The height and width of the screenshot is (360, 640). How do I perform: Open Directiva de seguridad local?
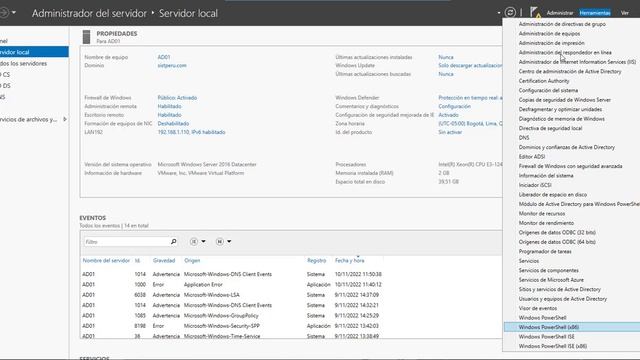click(x=550, y=128)
